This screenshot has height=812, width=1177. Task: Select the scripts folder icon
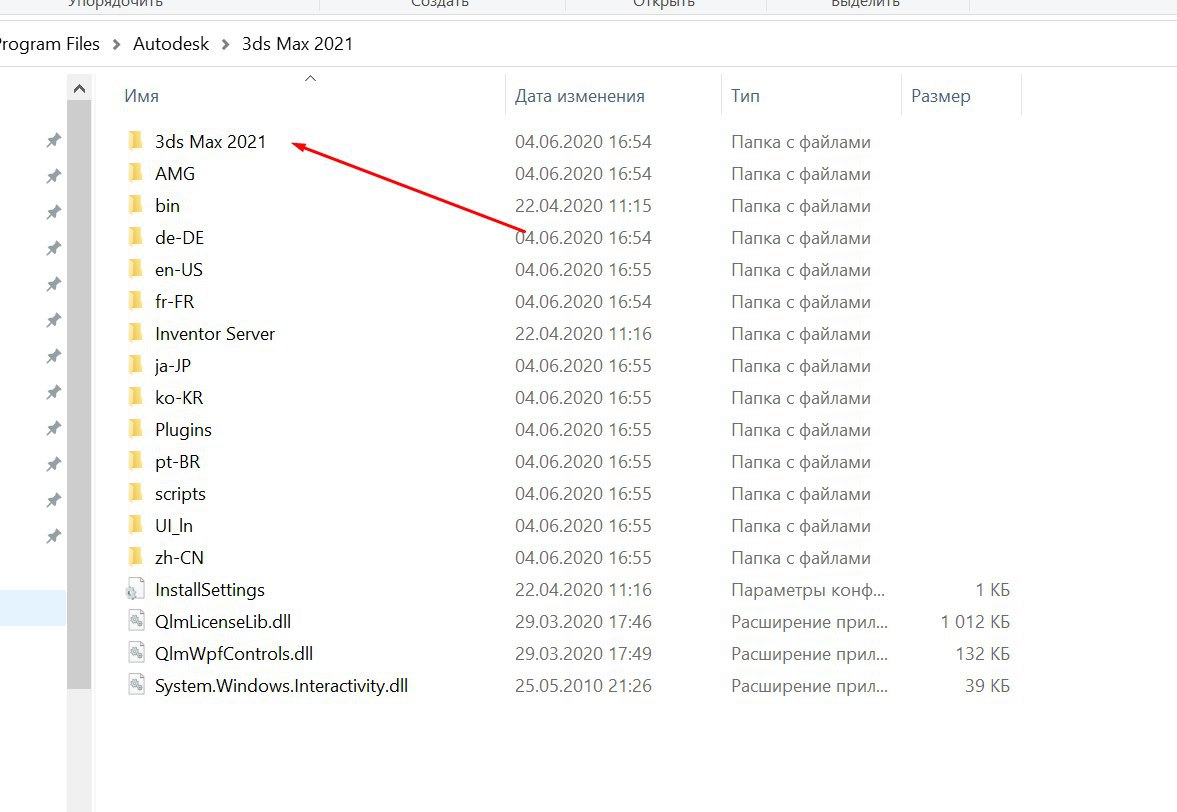(x=136, y=493)
